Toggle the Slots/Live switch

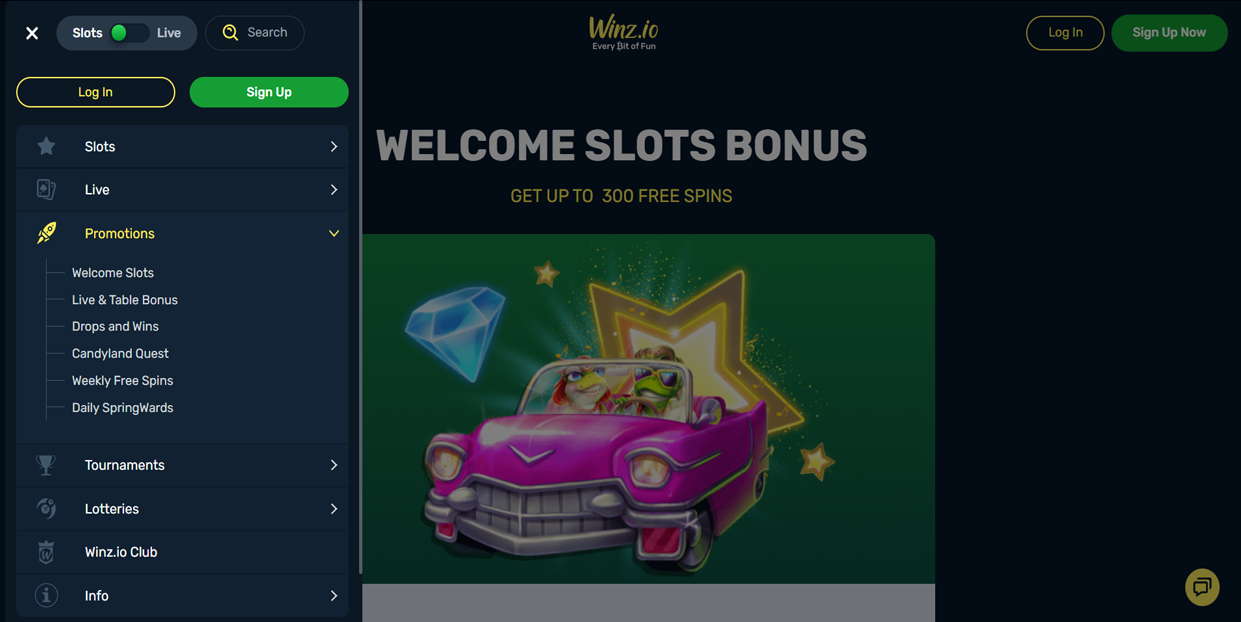pos(128,33)
